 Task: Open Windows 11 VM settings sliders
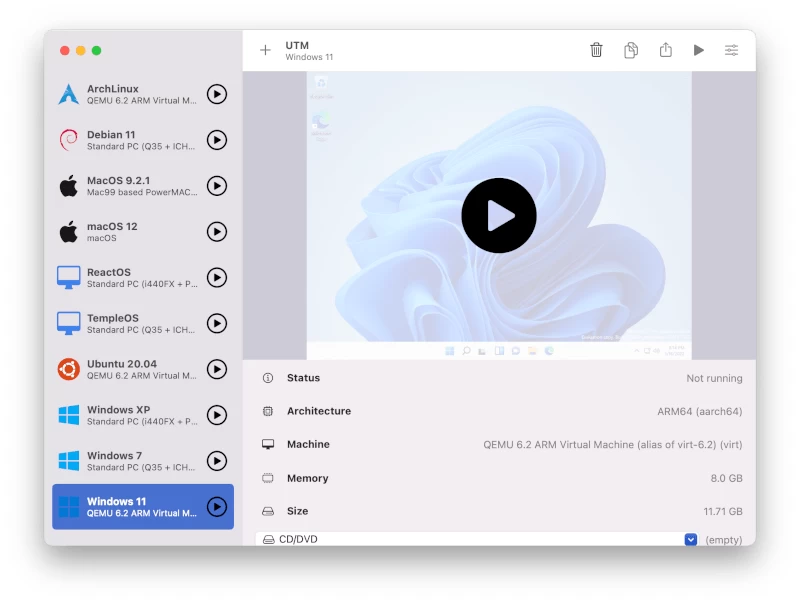(x=731, y=50)
